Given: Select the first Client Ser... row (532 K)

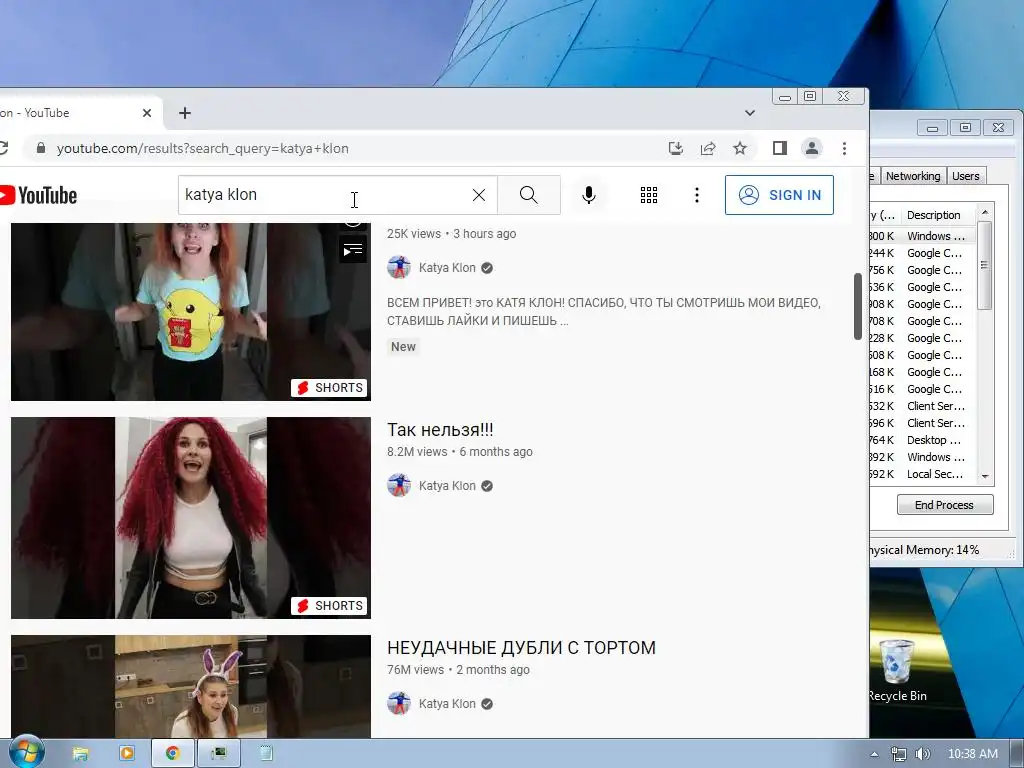Looking at the screenshot, I should pyautogui.click(x=923, y=406).
